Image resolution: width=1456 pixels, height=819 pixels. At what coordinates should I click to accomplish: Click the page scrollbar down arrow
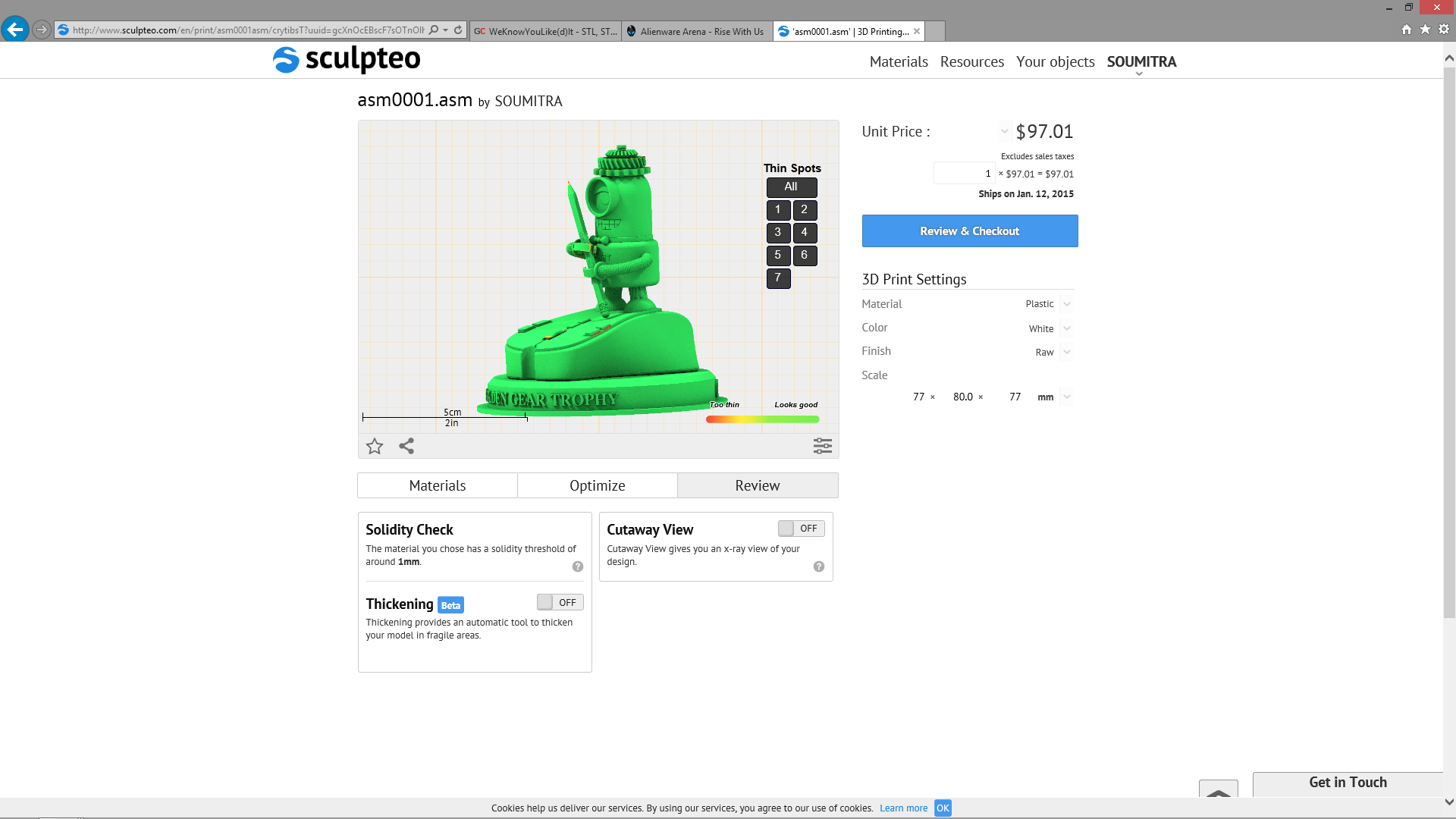click(x=1449, y=802)
